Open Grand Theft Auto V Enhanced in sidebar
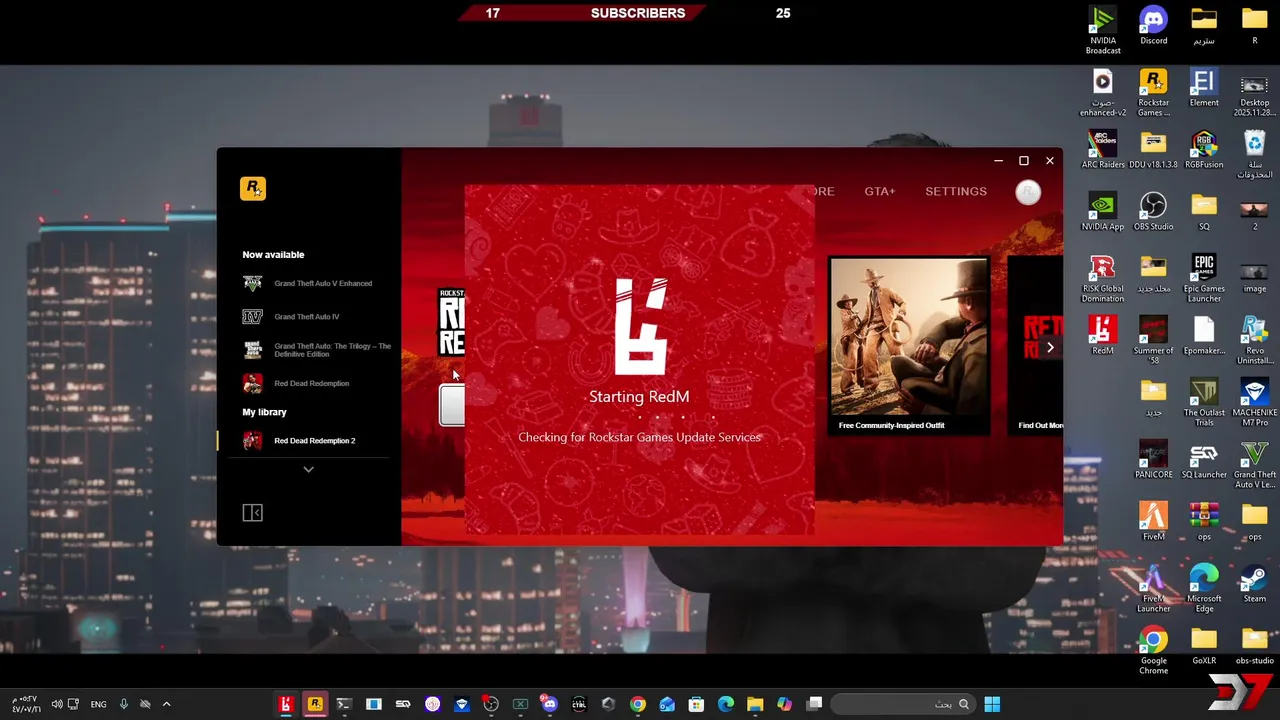Viewport: 1280px width, 720px height. (308, 284)
